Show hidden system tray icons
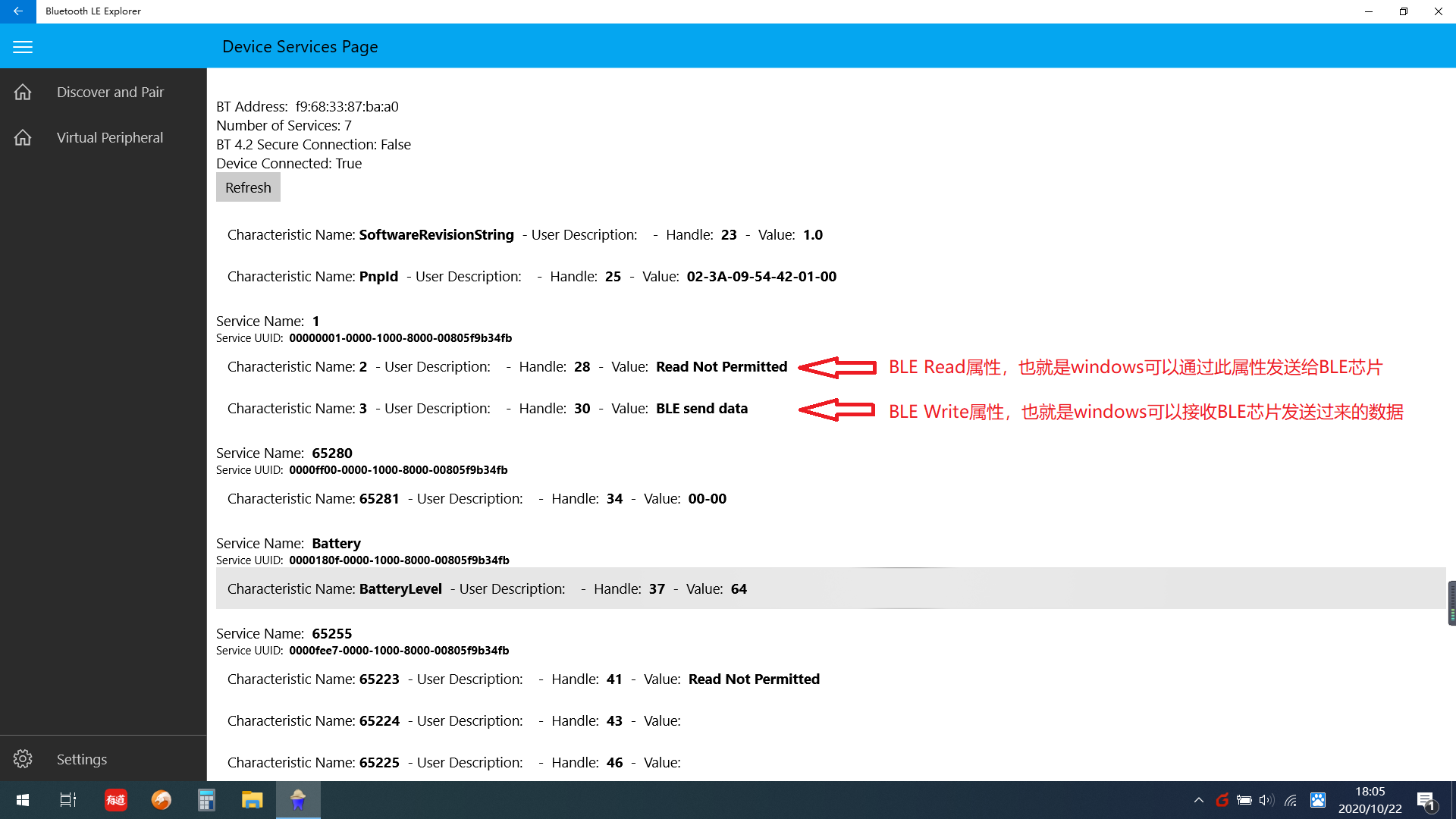 1199,800
